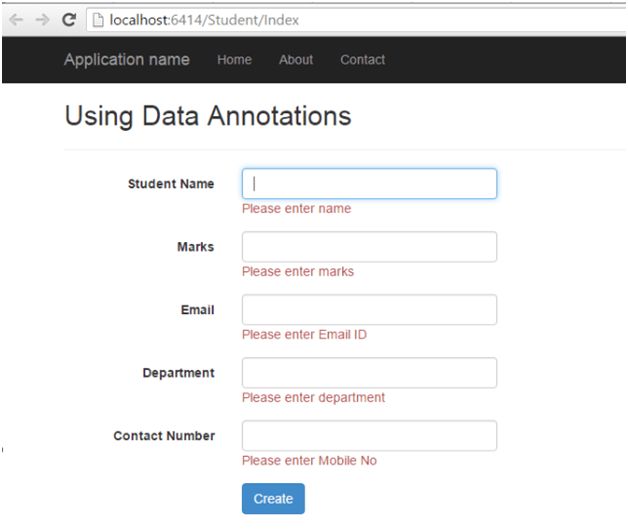628x529 pixels.
Task: Click the Department text box
Action: pyautogui.click(x=369, y=373)
